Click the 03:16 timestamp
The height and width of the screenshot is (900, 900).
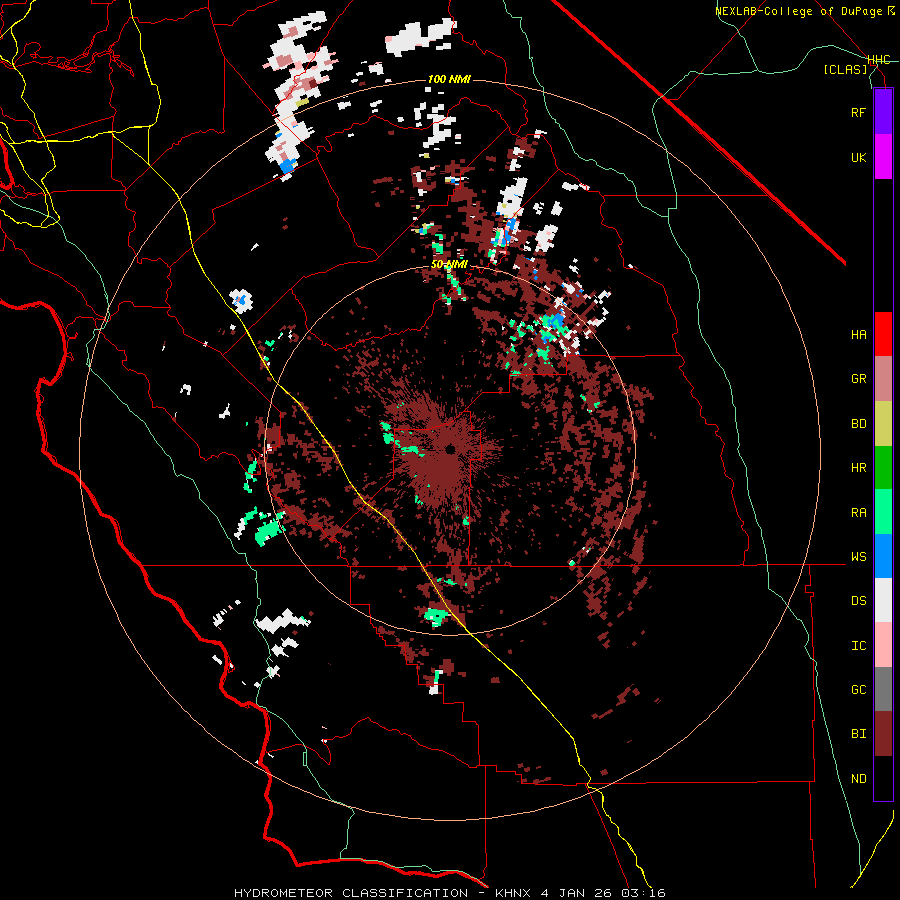tap(642, 893)
